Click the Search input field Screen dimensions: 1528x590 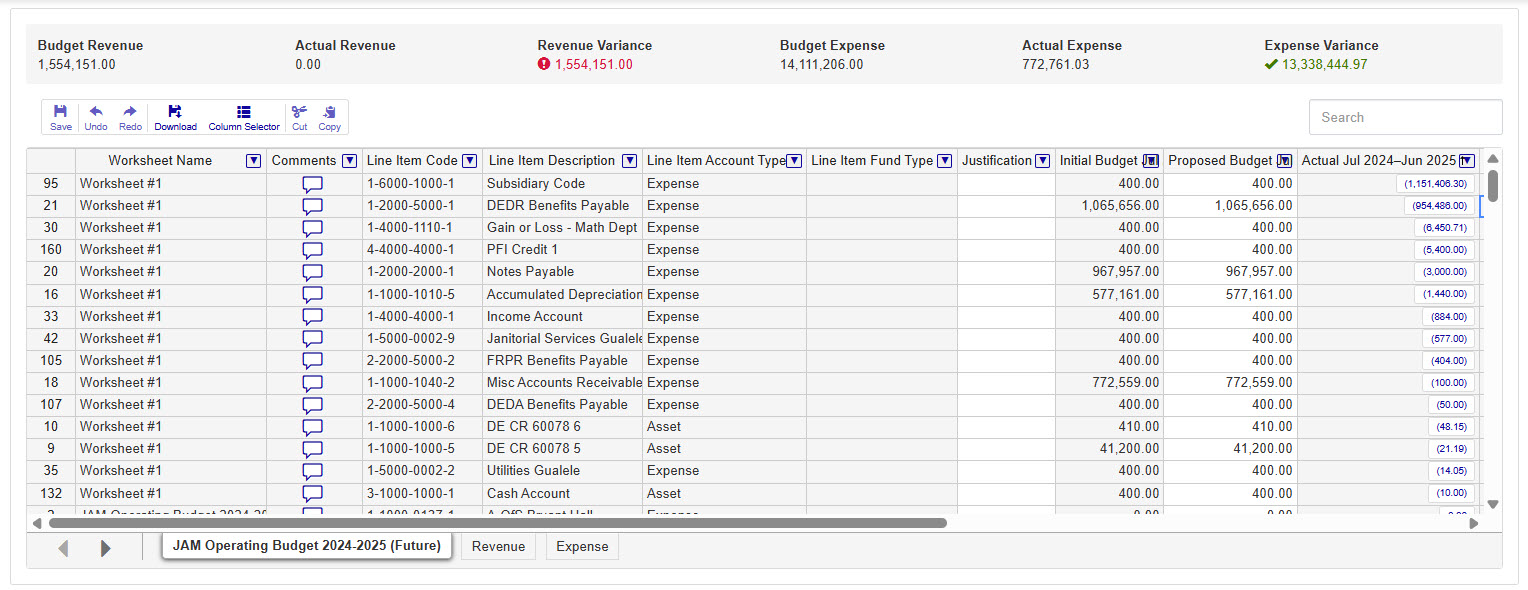1405,117
